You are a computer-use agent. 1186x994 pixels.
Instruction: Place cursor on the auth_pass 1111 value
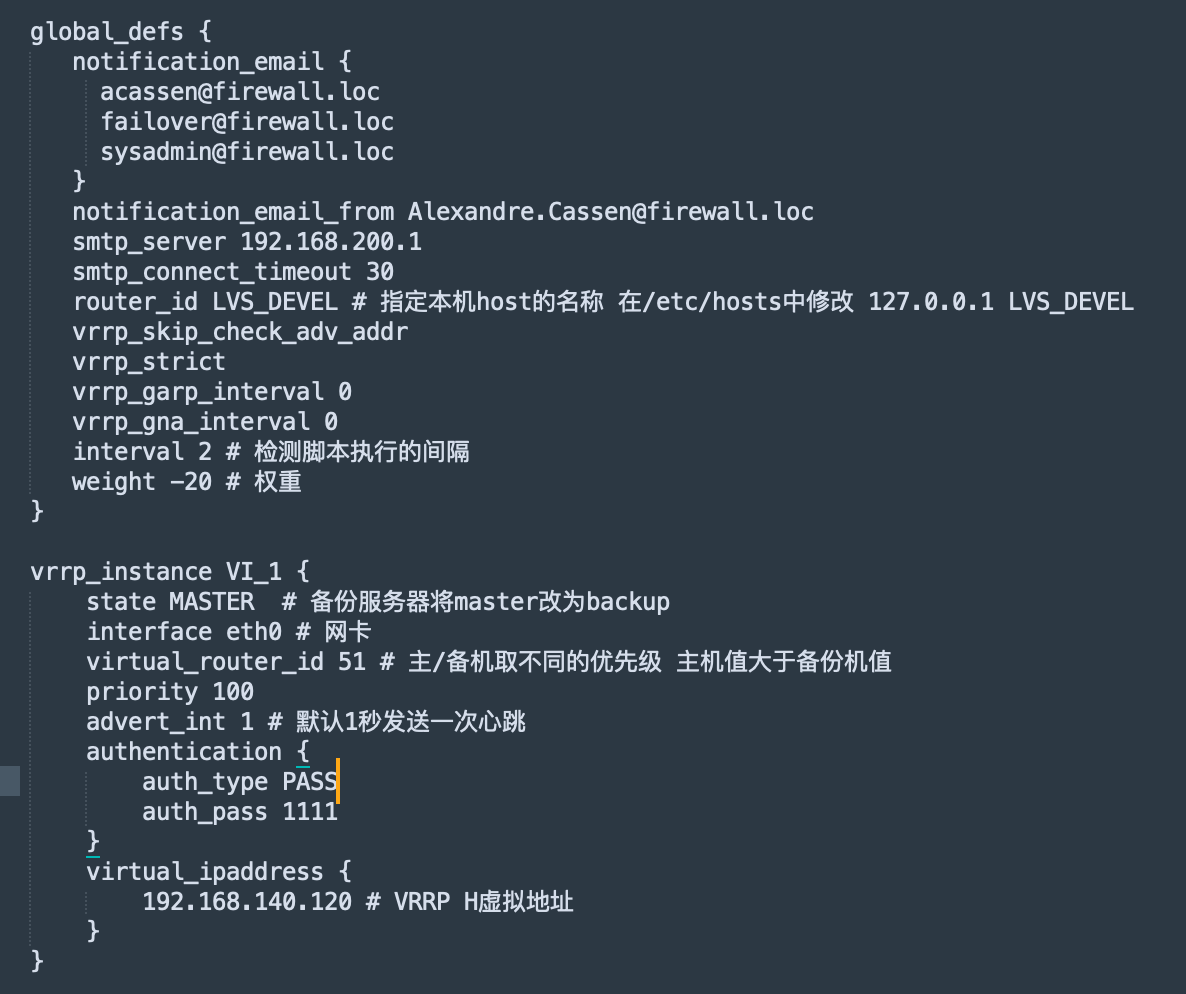point(310,811)
